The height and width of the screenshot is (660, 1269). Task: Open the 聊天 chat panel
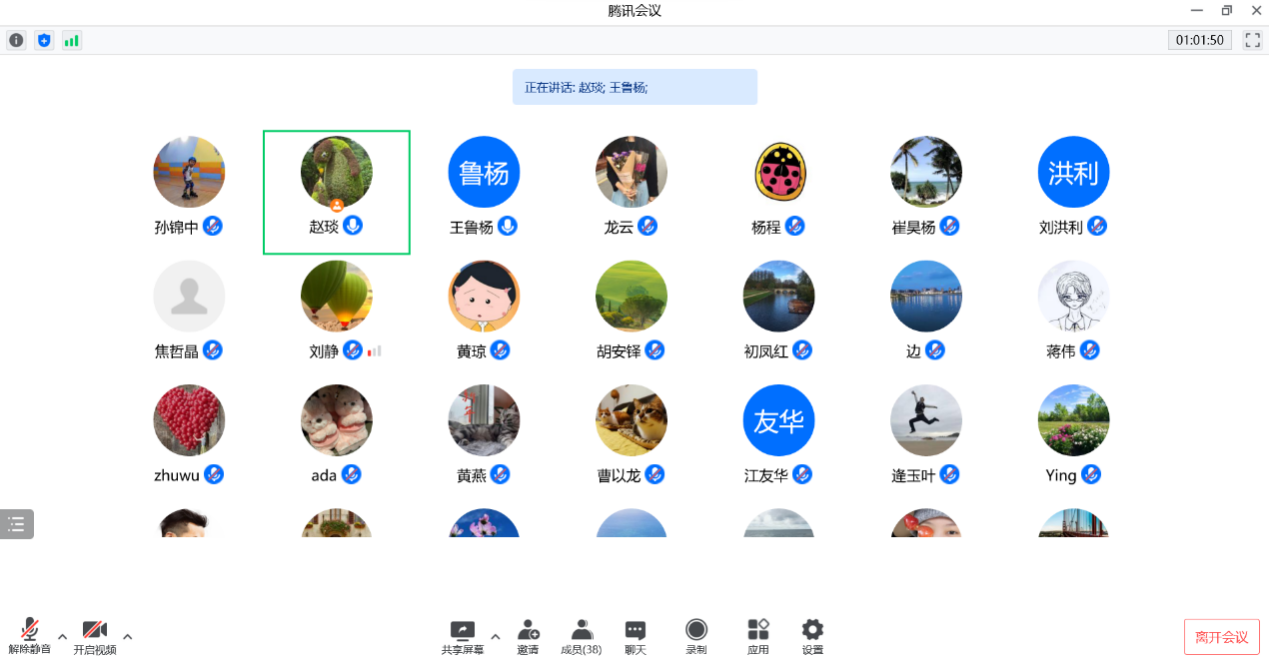coord(635,635)
